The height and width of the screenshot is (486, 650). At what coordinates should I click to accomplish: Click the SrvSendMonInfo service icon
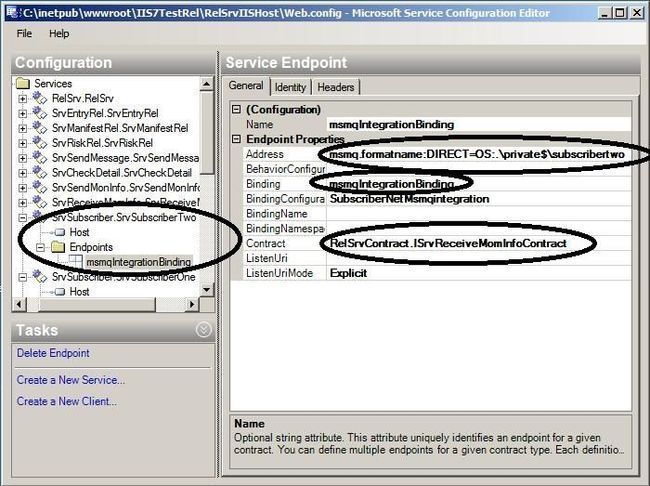pyautogui.click(x=40, y=188)
